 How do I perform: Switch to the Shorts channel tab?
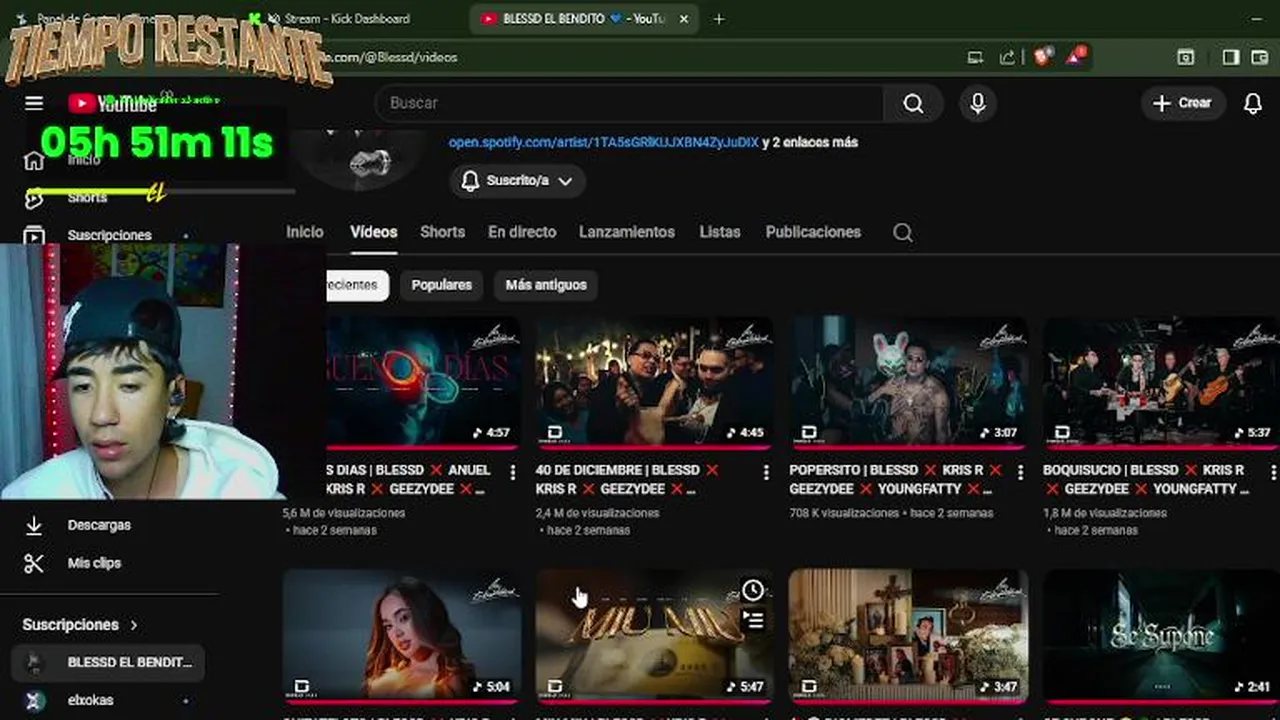442,232
